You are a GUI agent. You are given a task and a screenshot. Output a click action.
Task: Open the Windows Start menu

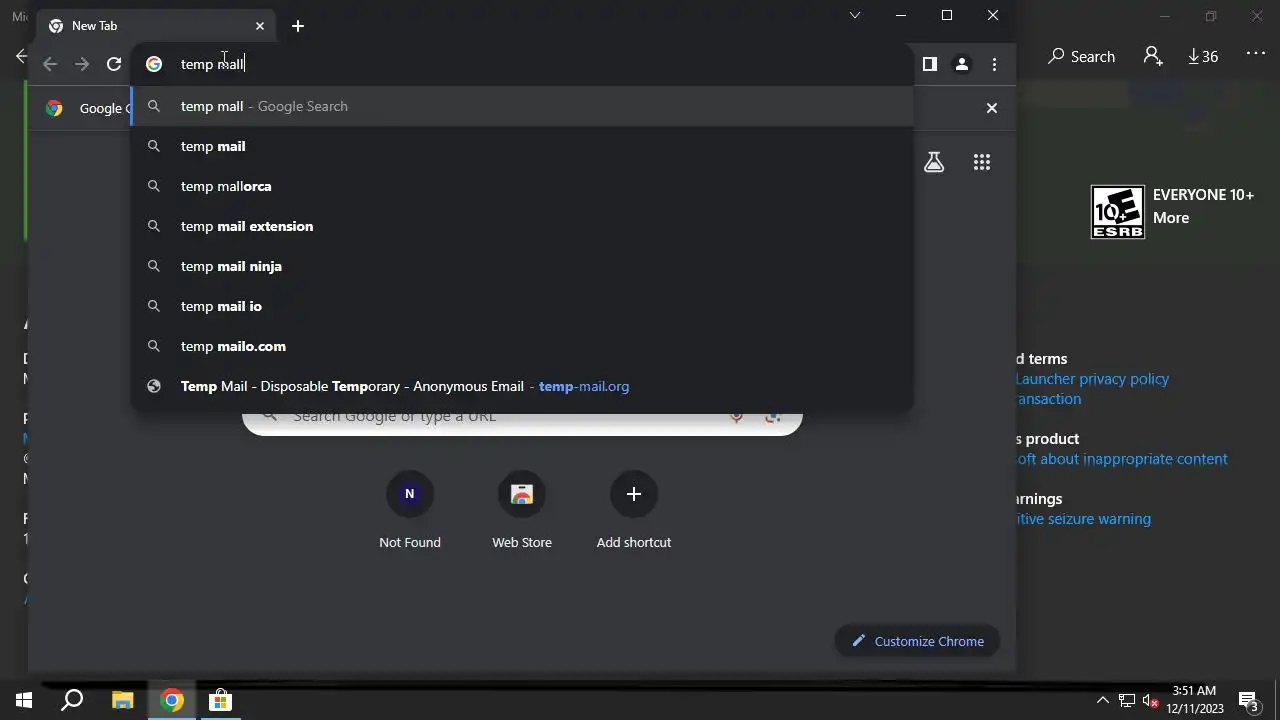24,701
